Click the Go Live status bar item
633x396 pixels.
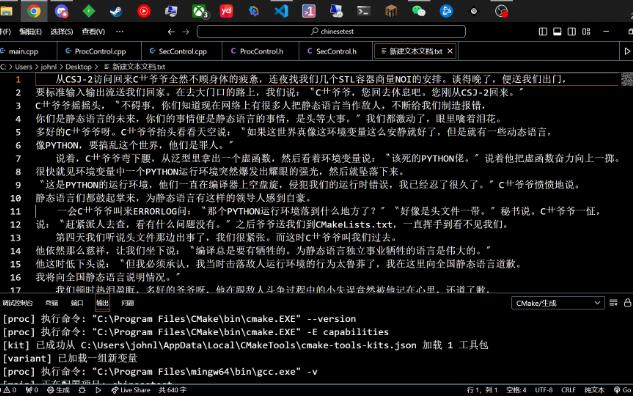[x=623, y=390]
